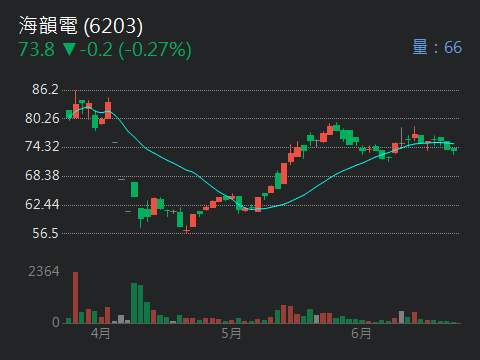Click the down triangle price-change indicator
Viewport: 480px width, 360px height.
tap(70, 49)
